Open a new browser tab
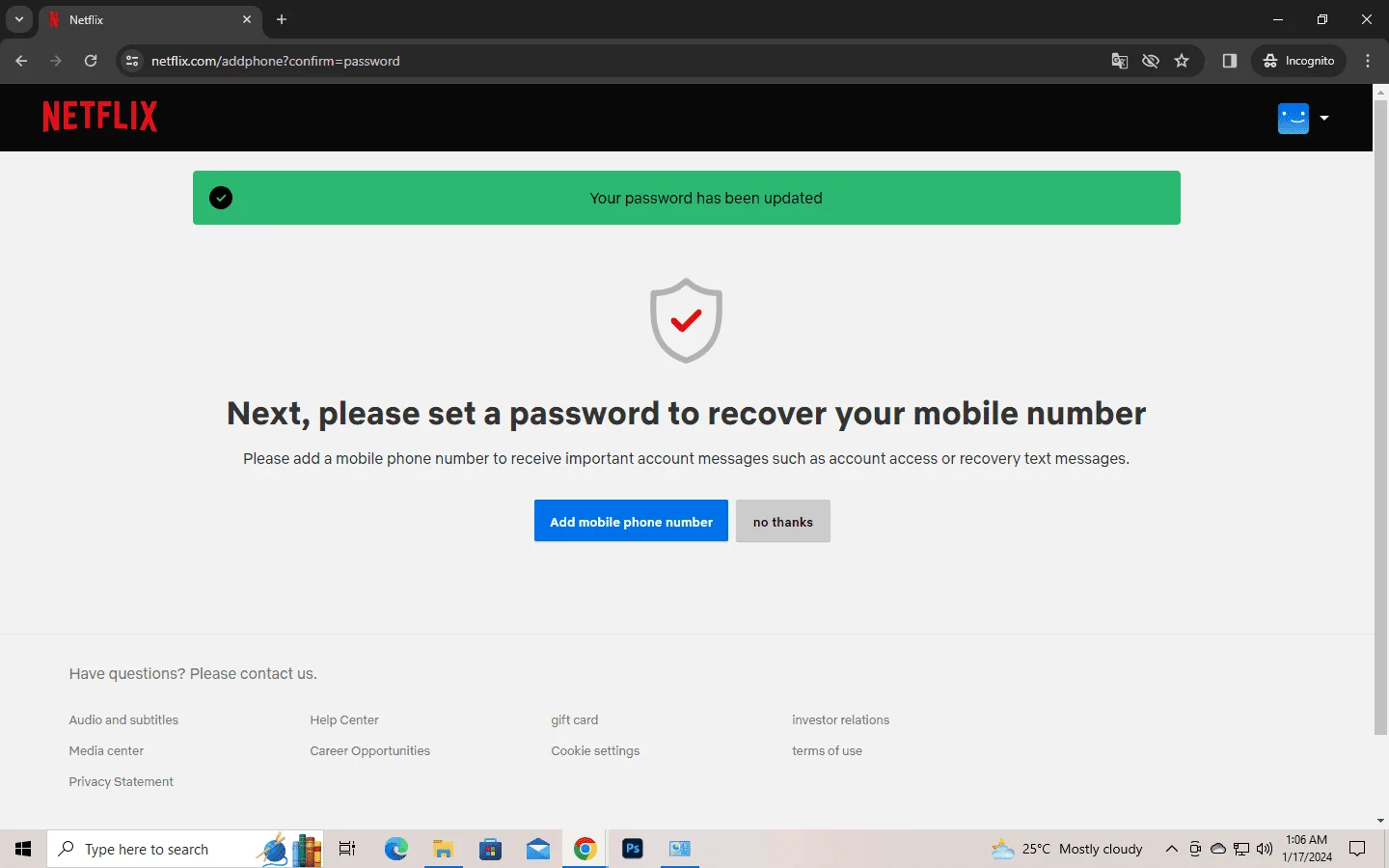 click(282, 19)
